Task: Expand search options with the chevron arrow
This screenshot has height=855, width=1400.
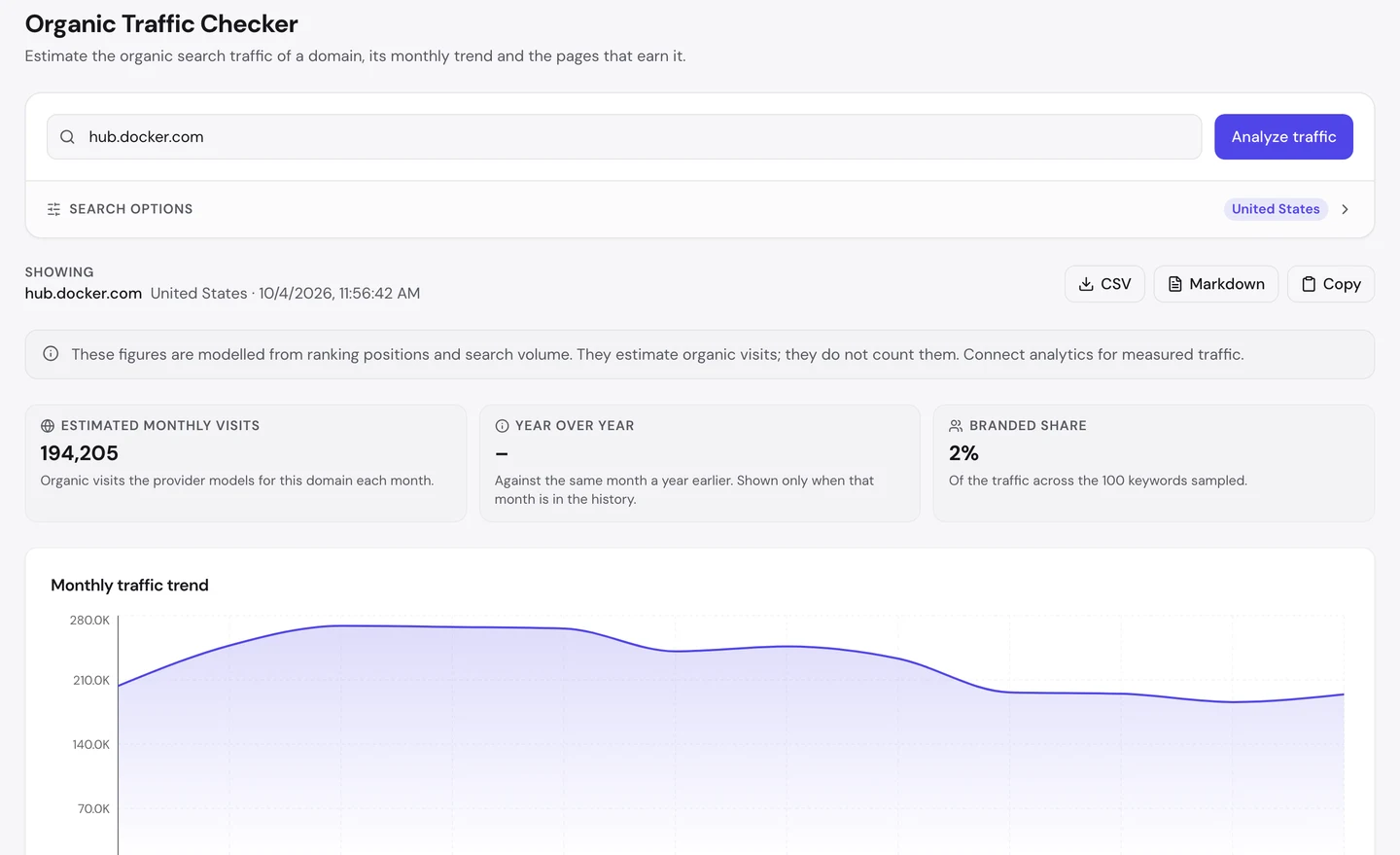Action: (1345, 209)
